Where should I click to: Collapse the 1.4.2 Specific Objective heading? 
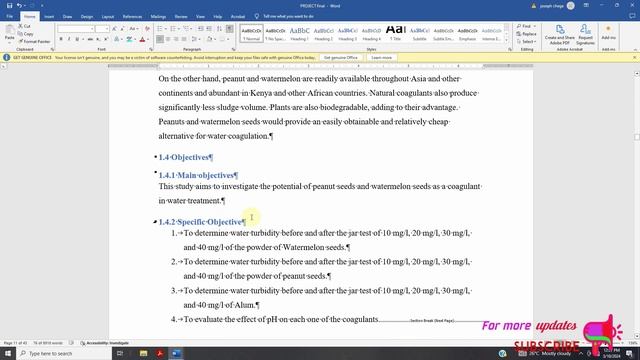point(155,222)
